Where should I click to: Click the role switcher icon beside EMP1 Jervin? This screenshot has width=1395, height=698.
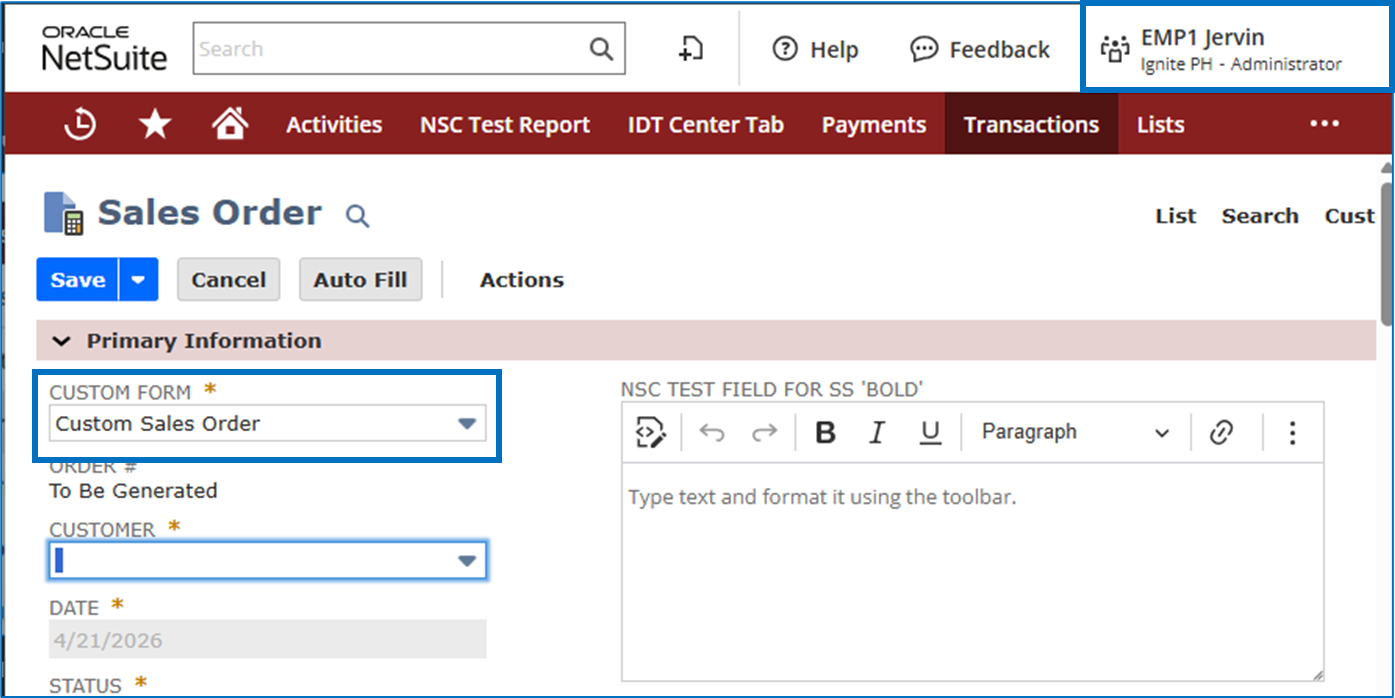(1114, 49)
